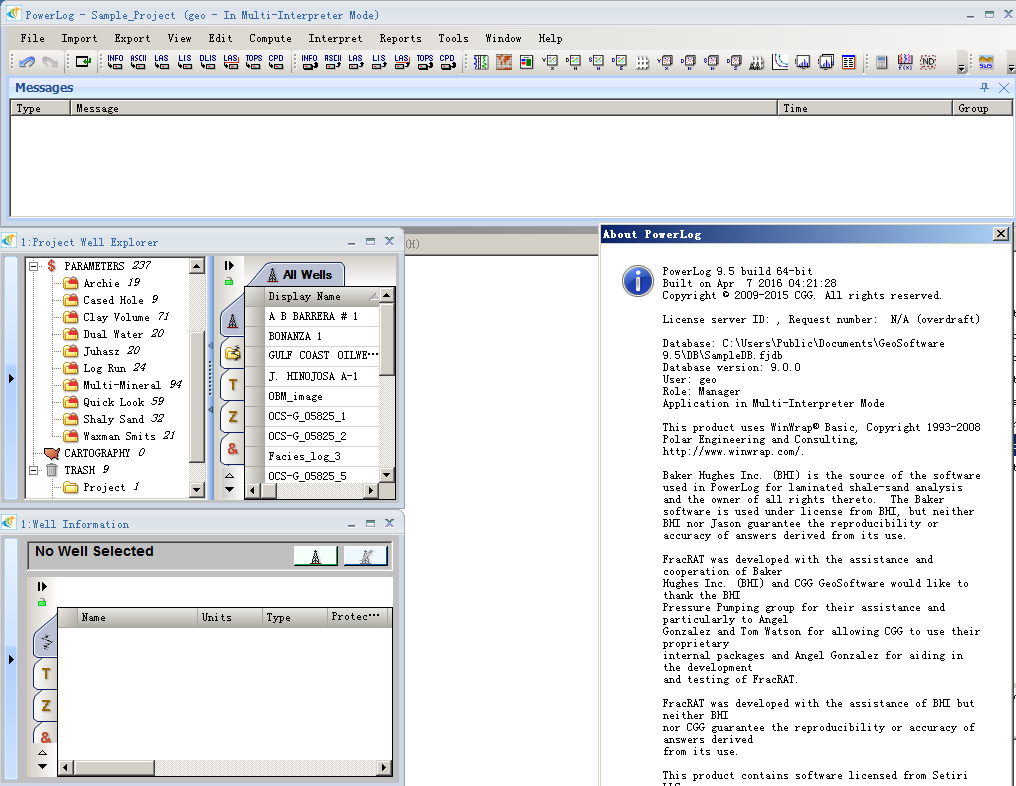Select the Z zones side tab in Well Explorer

[x=232, y=417]
